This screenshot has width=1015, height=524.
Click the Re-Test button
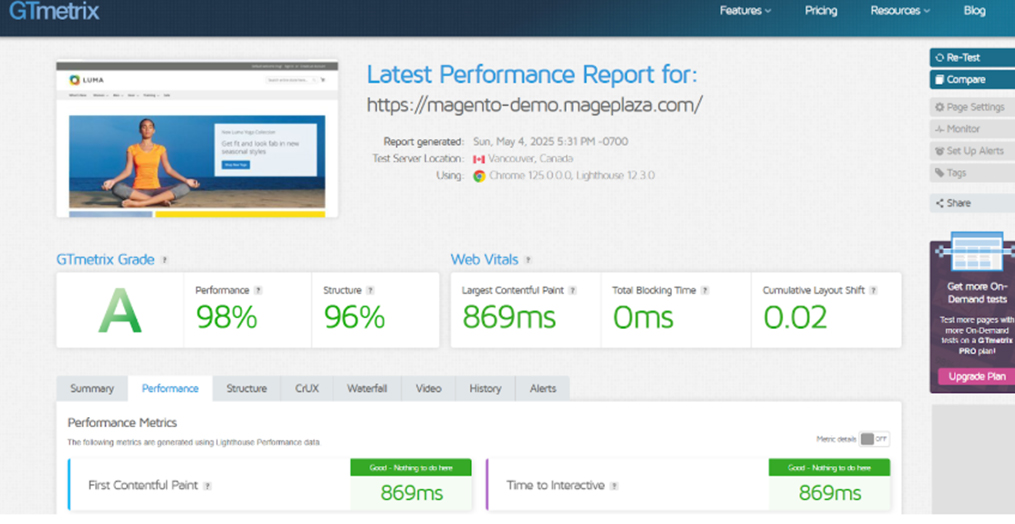[x=972, y=58]
